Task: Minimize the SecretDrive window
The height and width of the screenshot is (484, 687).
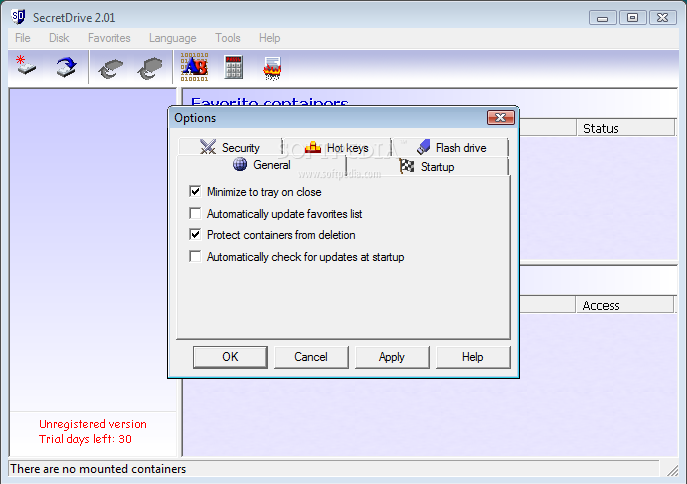Action: (x=602, y=18)
